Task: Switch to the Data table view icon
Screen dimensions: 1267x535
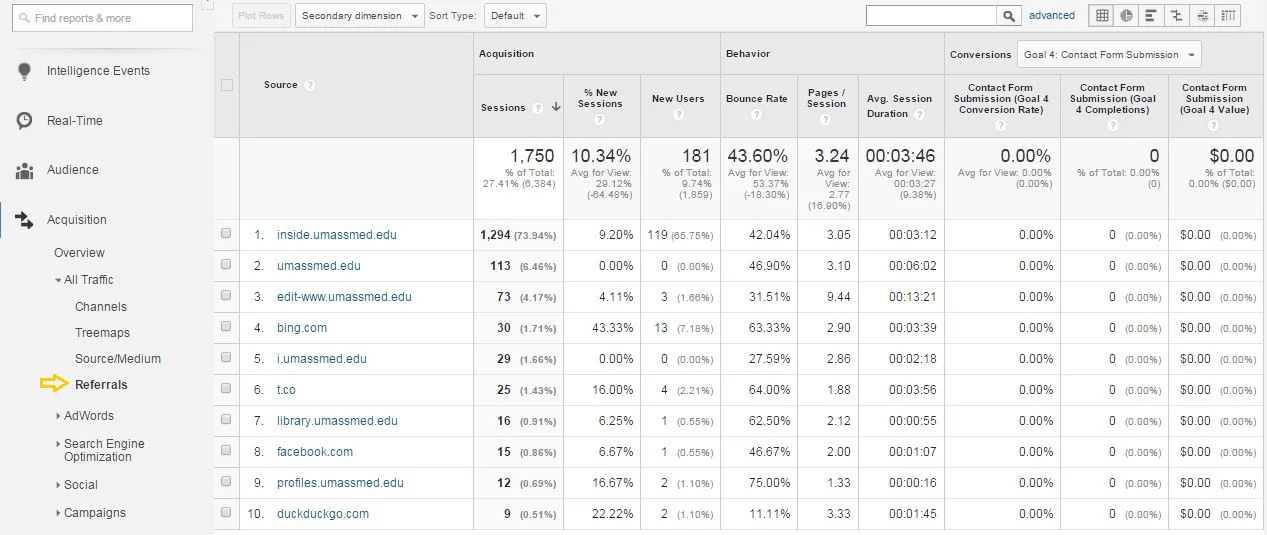Action: click(1102, 16)
